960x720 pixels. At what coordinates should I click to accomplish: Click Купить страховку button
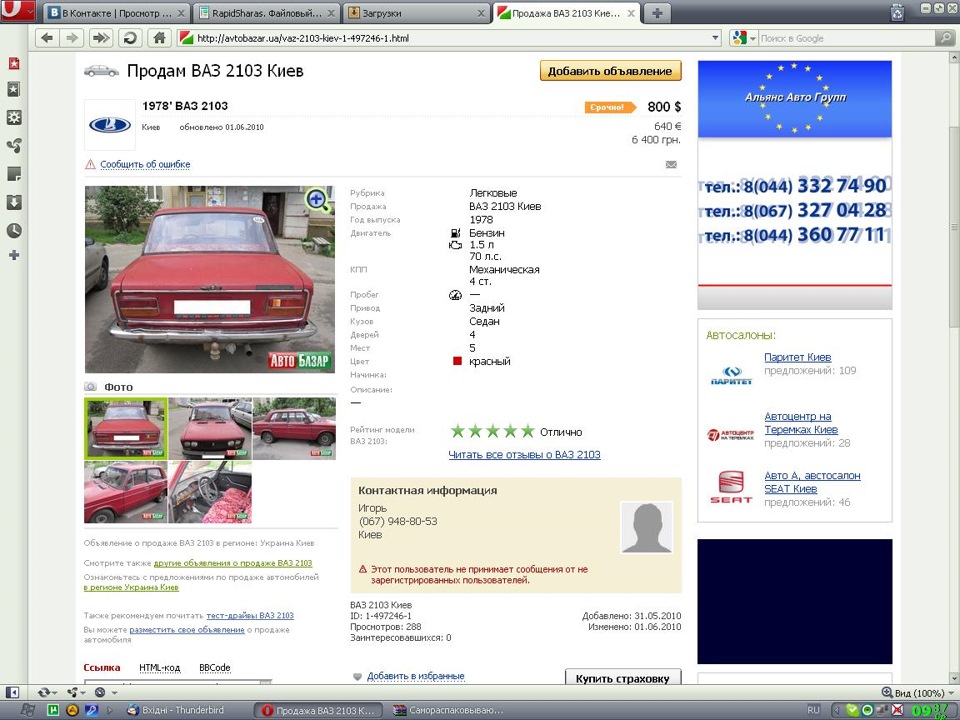(623, 678)
